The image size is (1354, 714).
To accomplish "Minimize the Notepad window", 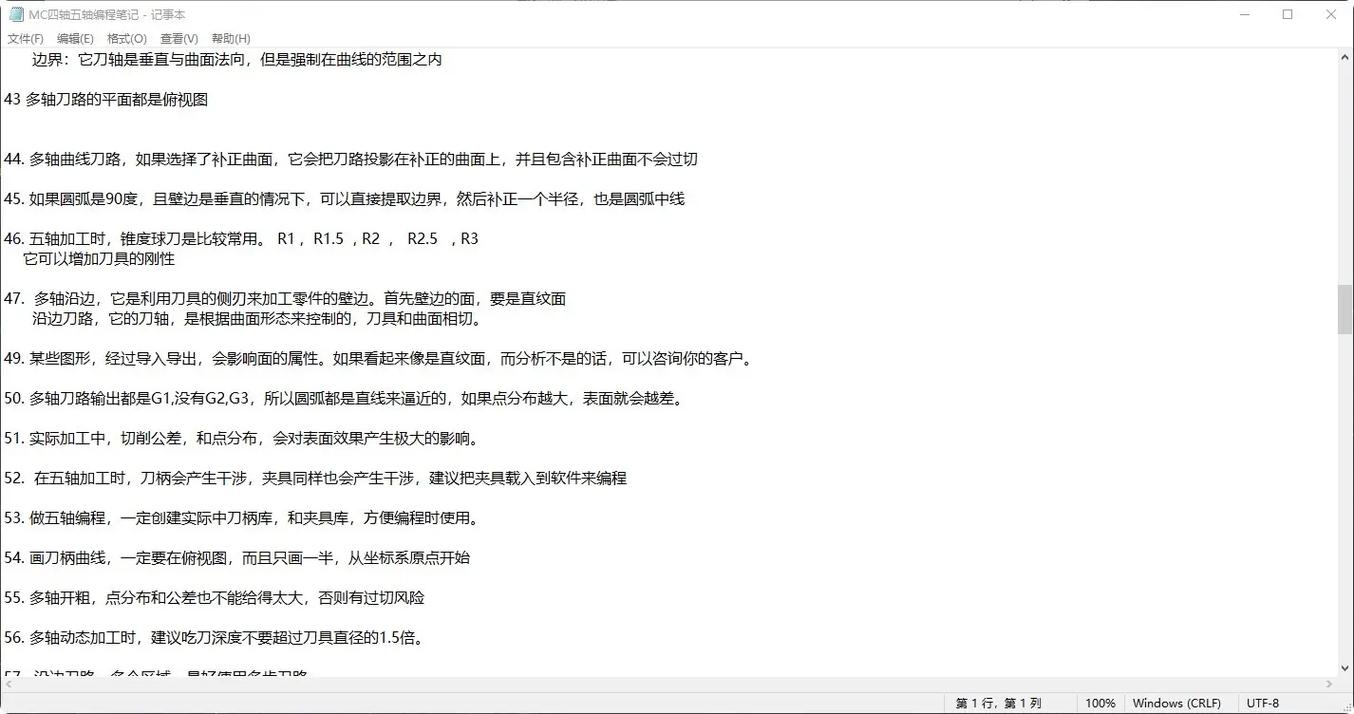I will point(1244,14).
